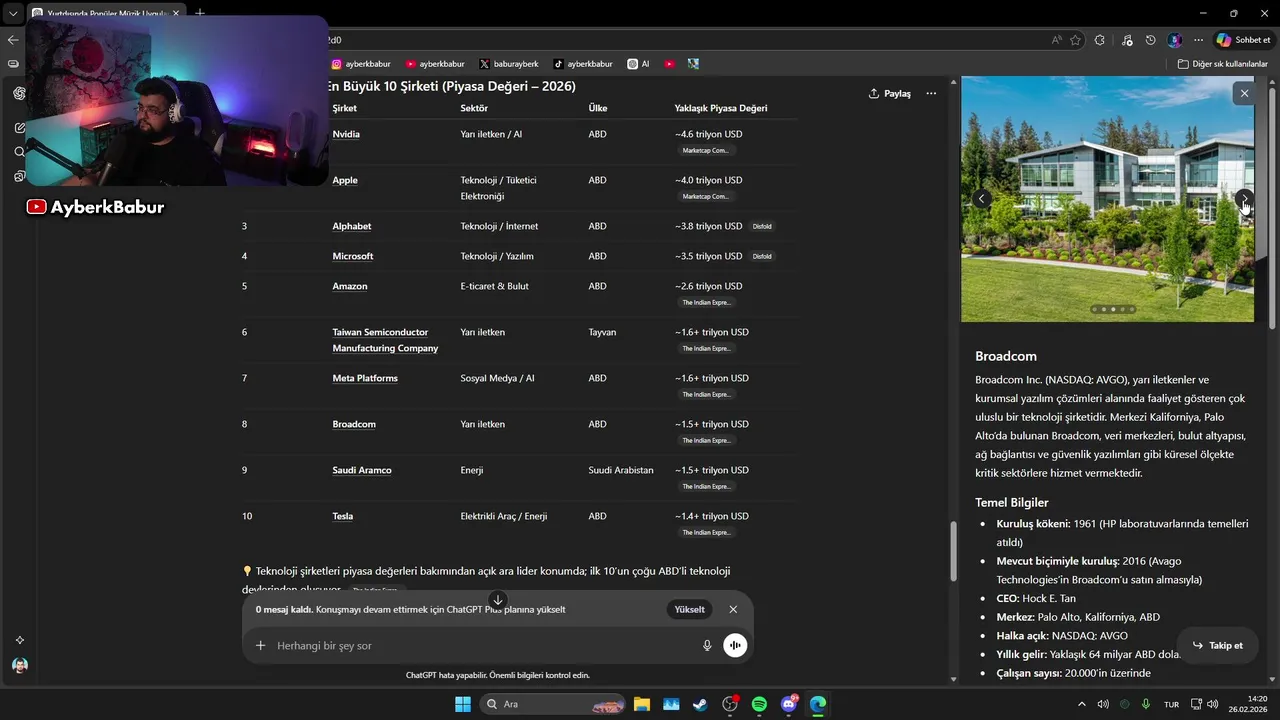1280x720 pixels.
Task: Click the Nvidia company link
Action: pyautogui.click(x=346, y=134)
